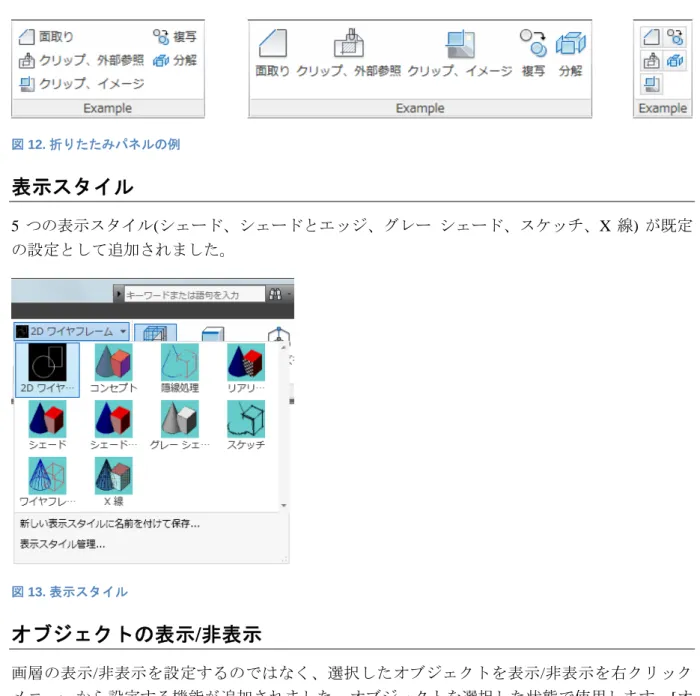Click クリップ、外部参照 in the text-label panel
The image size is (700, 696).
81,60
